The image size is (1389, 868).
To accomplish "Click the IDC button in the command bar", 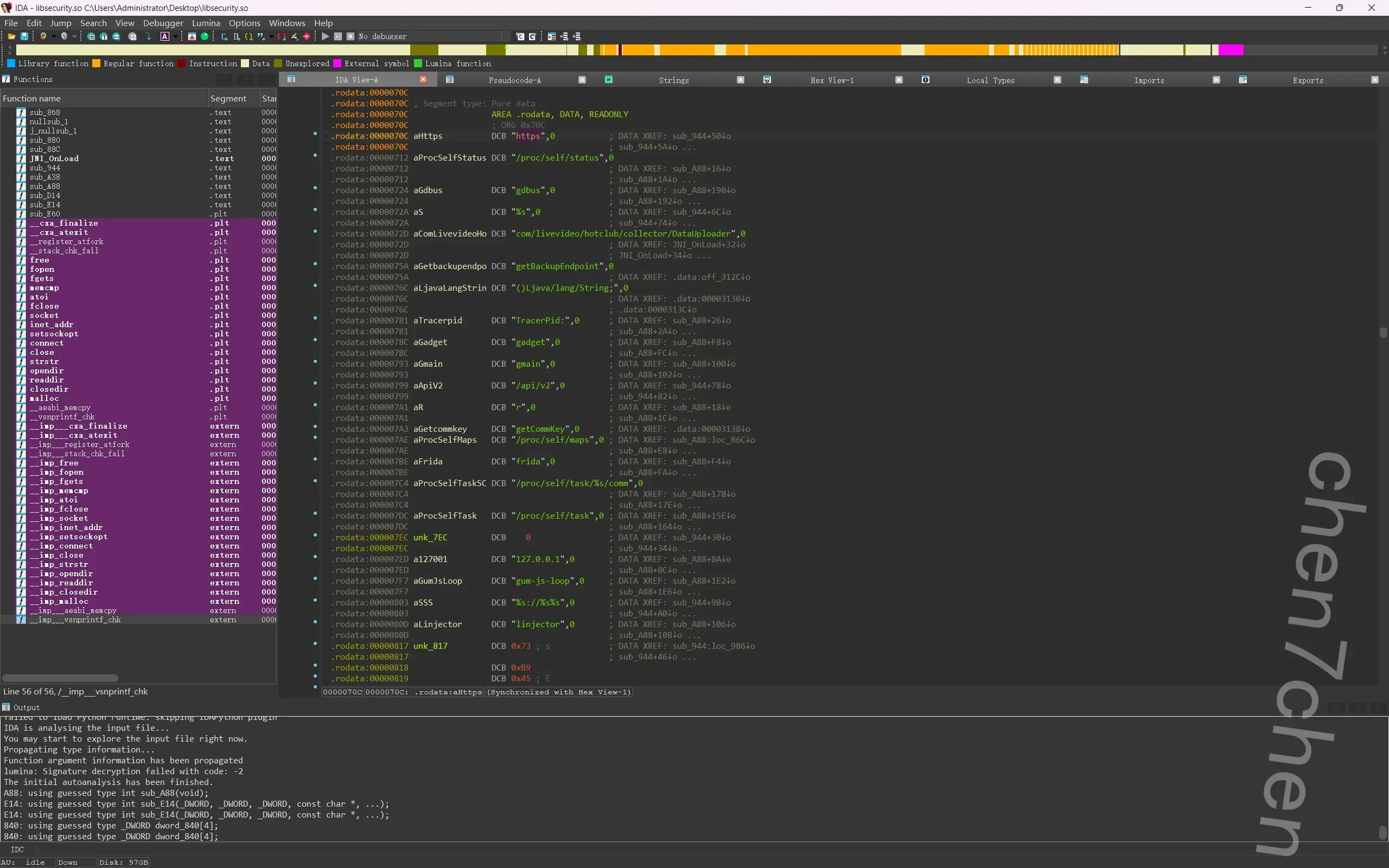I will (18, 850).
